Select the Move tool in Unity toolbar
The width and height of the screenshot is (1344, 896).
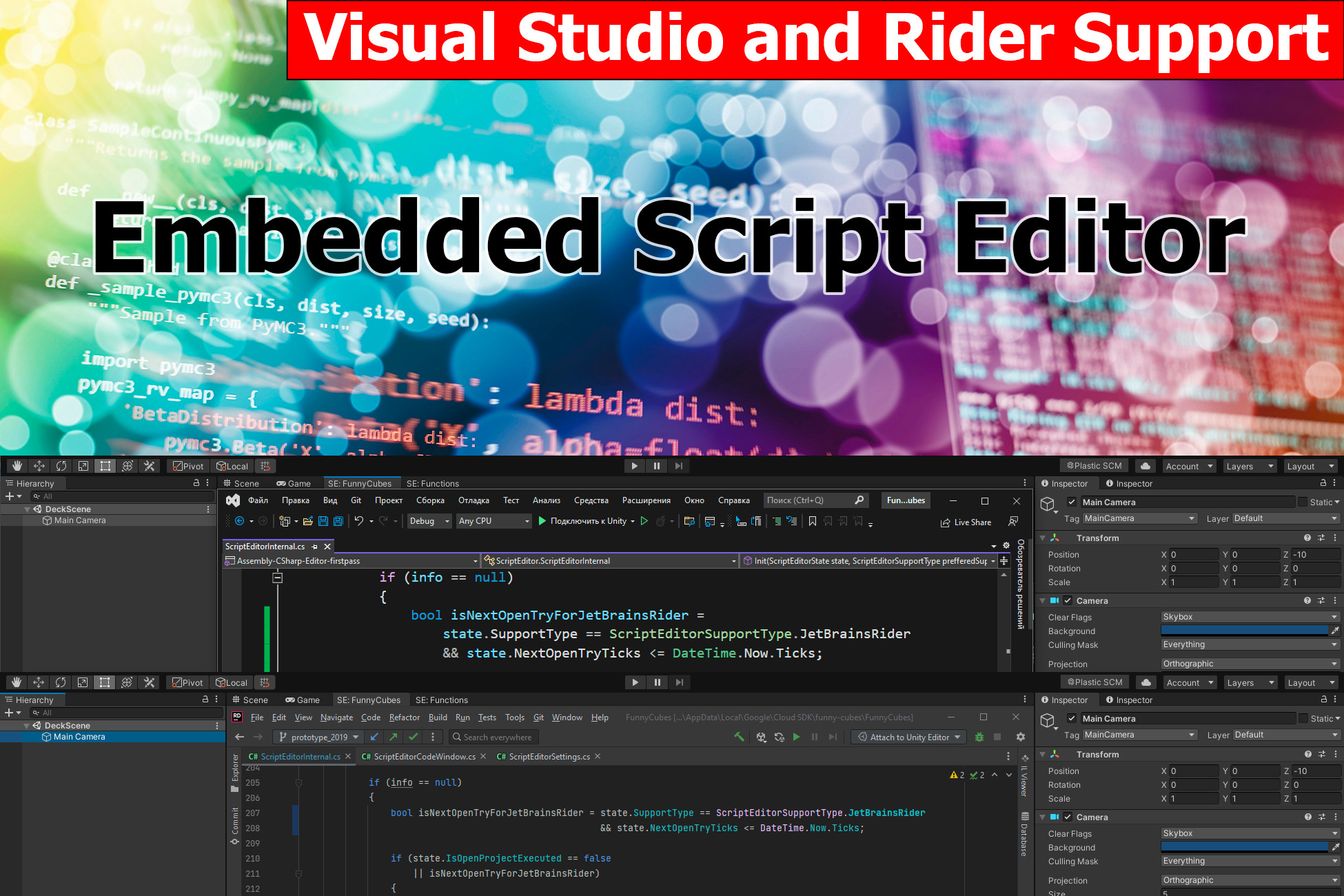pos(39,466)
